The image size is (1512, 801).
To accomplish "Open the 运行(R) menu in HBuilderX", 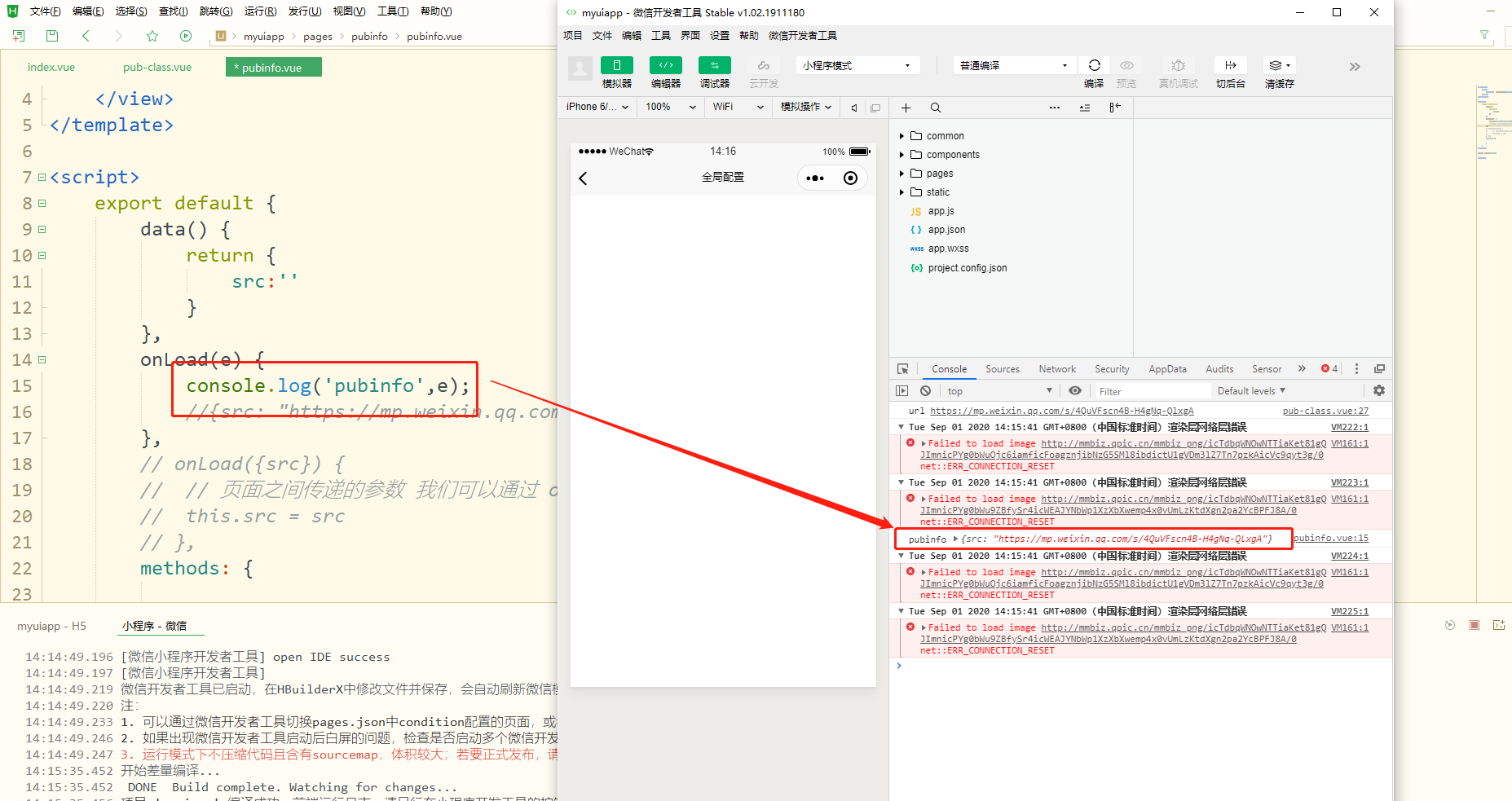I will 260,11.
